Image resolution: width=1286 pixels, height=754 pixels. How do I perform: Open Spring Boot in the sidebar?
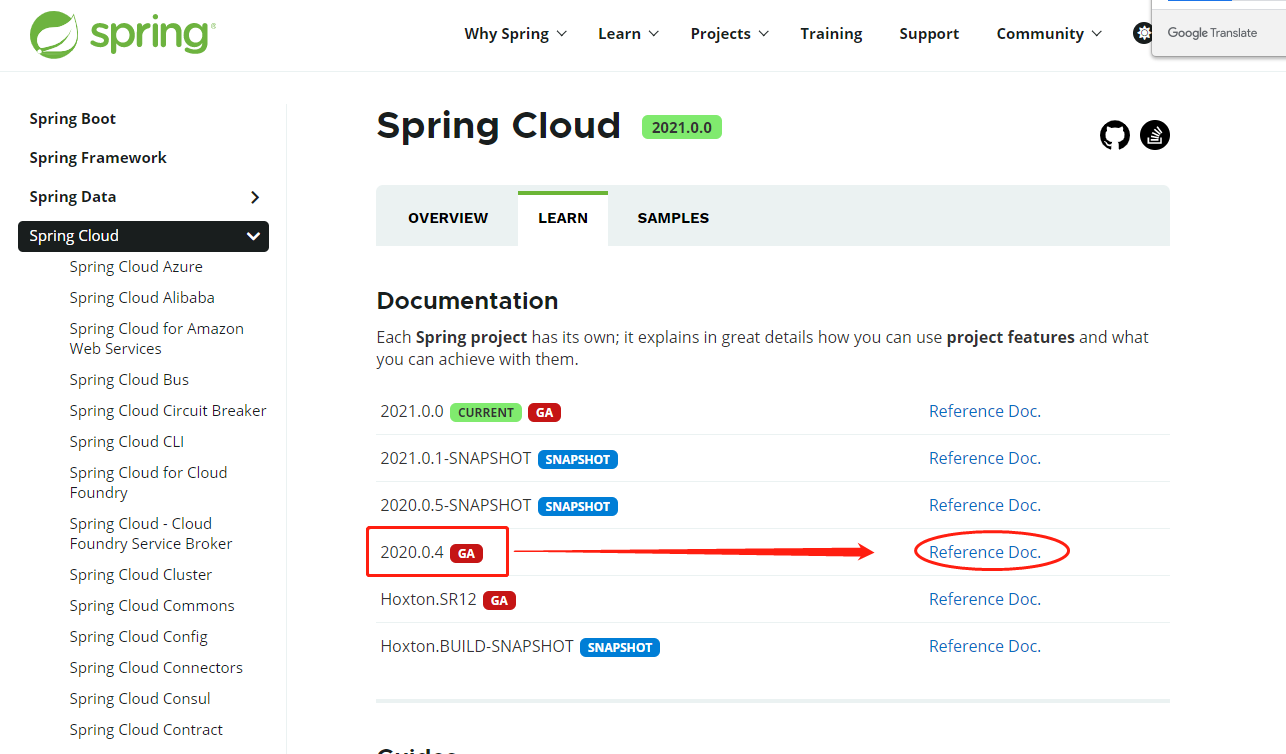click(x=72, y=119)
